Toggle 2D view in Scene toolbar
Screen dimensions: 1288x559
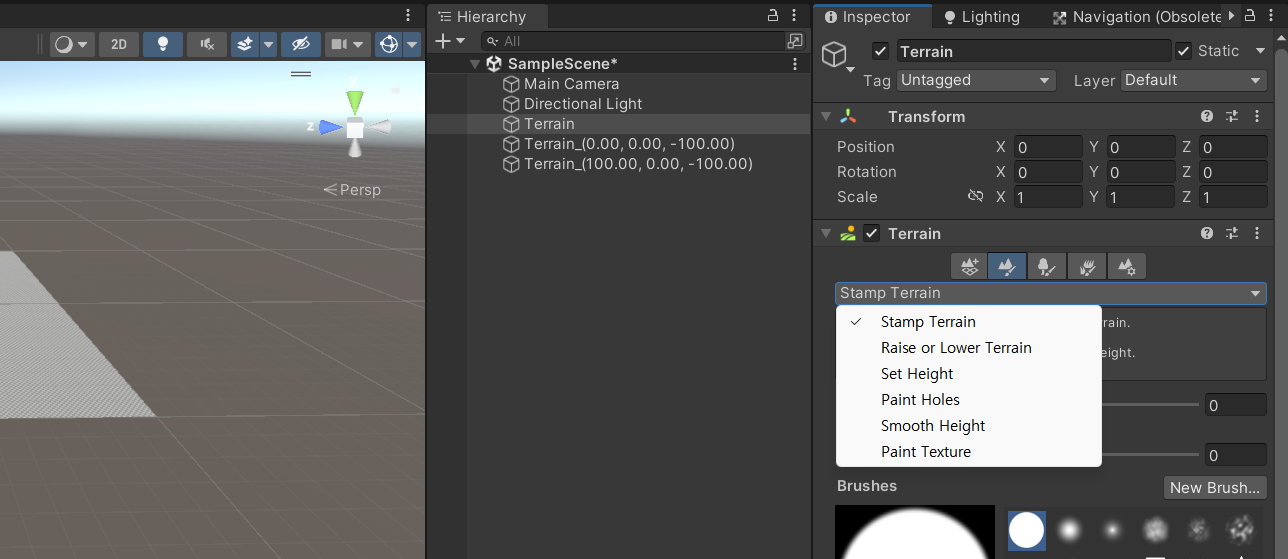pos(119,45)
